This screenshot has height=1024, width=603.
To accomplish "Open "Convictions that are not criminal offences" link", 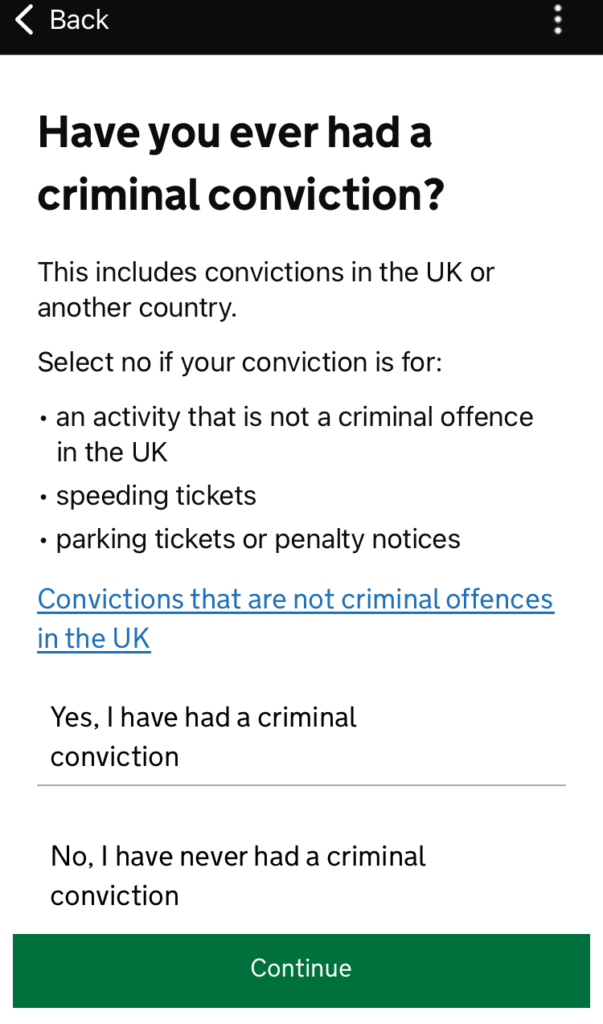I will pos(295,599).
